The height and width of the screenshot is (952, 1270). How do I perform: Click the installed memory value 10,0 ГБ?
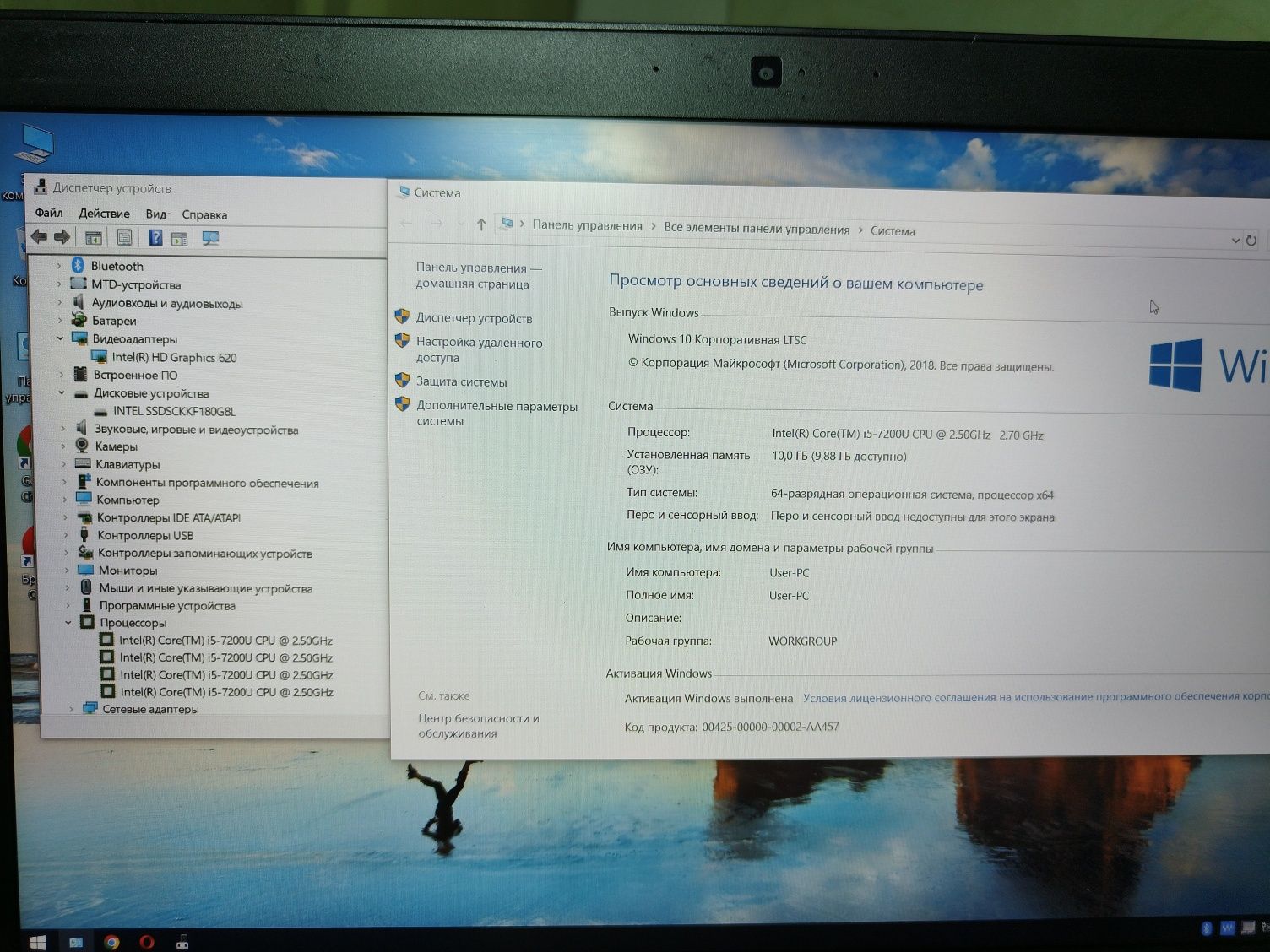click(839, 457)
